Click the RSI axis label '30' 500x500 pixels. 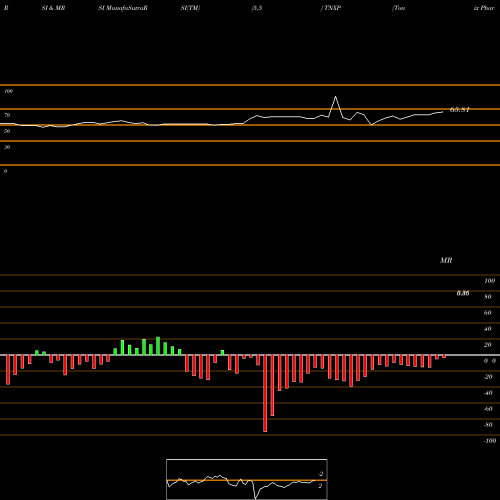(x=7, y=147)
